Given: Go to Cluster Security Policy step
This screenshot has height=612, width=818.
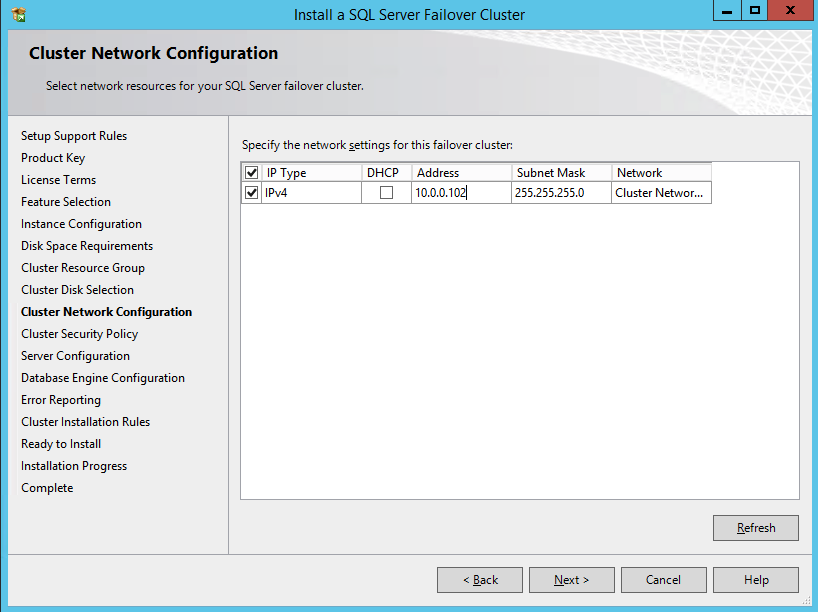Looking at the screenshot, I should pos(79,334).
